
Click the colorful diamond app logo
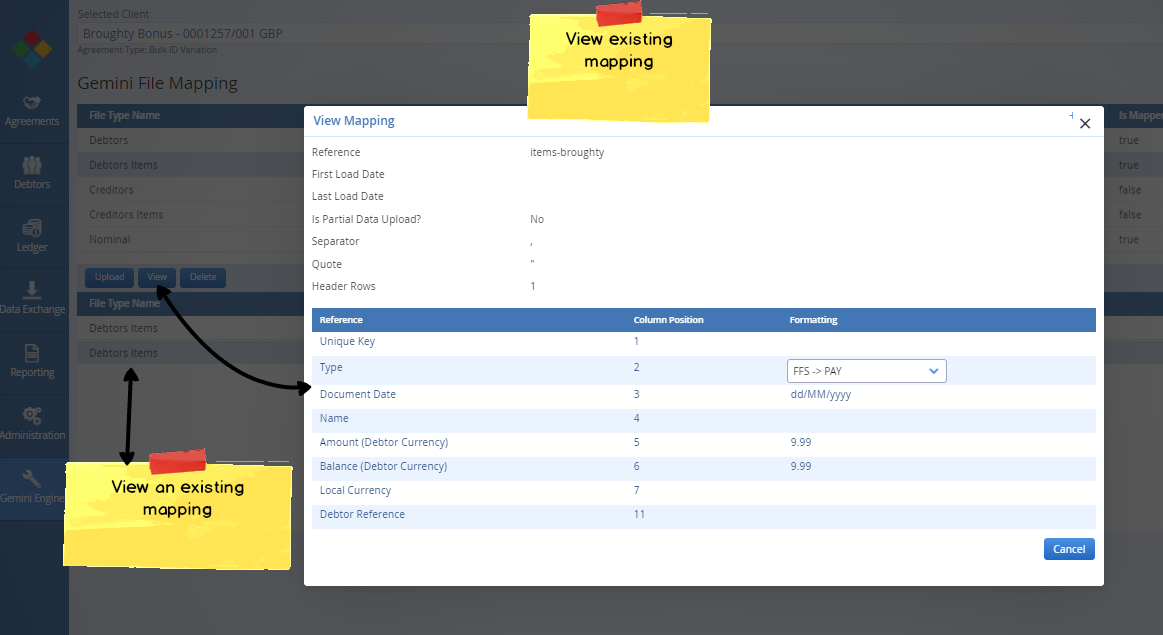tap(32, 48)
